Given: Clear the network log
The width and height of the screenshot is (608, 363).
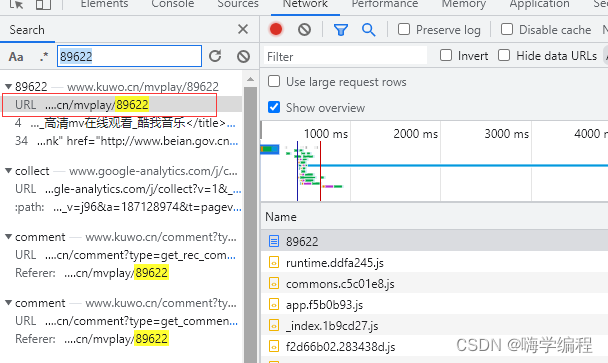Looking at the screenshot, I should [x=304, y=29].
